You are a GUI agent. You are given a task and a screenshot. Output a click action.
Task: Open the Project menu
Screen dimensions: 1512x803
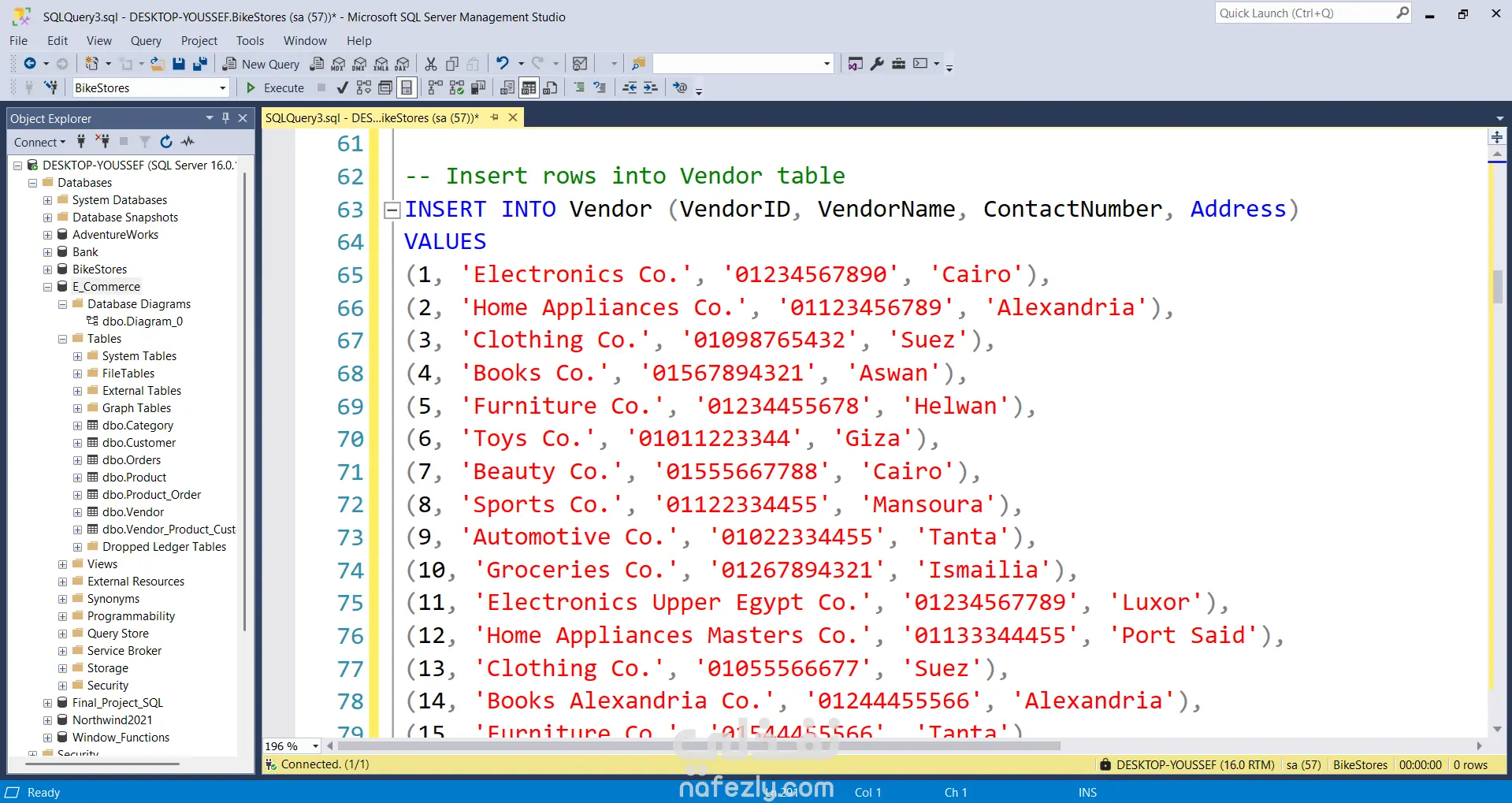tap(199, 40)
